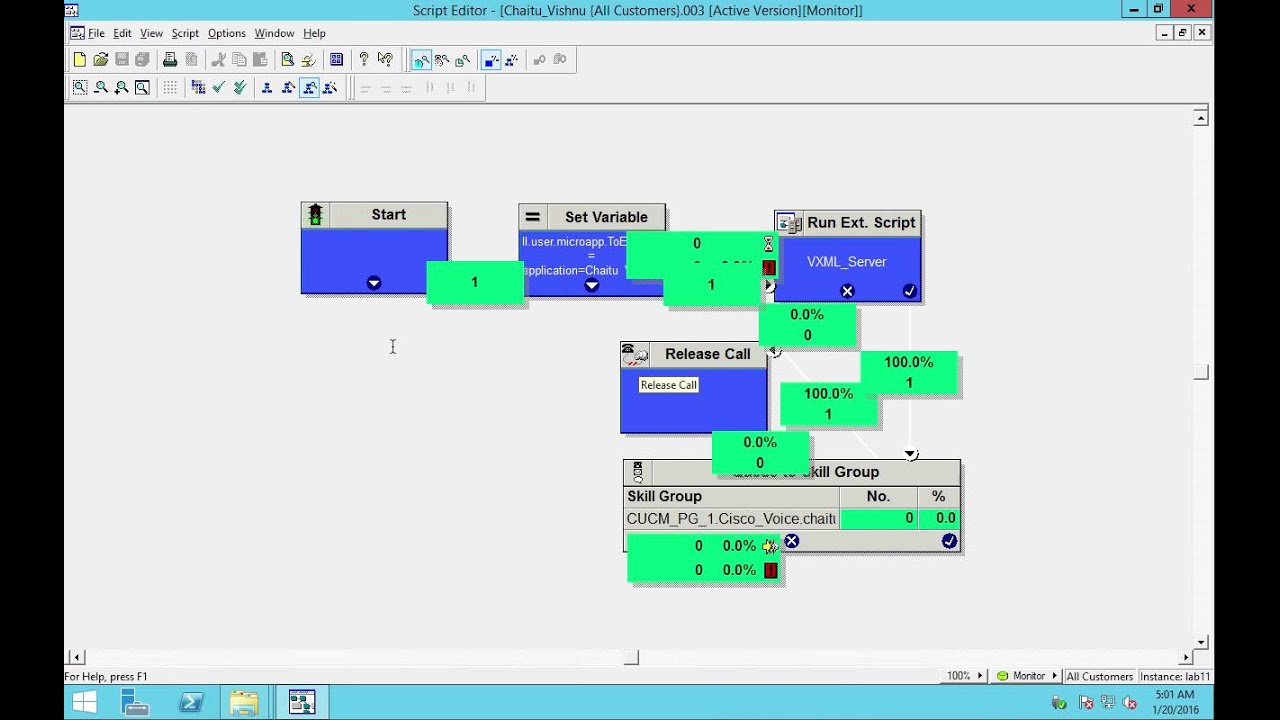Click the Skill Group column header
Screen dimensions: 1280x720
pyautogui.click(x=731, y=496)
